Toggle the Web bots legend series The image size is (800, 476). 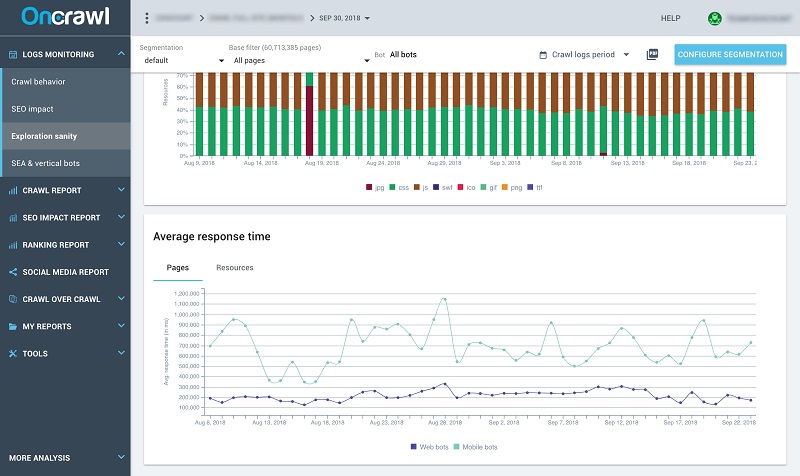(x=429, y=447)
